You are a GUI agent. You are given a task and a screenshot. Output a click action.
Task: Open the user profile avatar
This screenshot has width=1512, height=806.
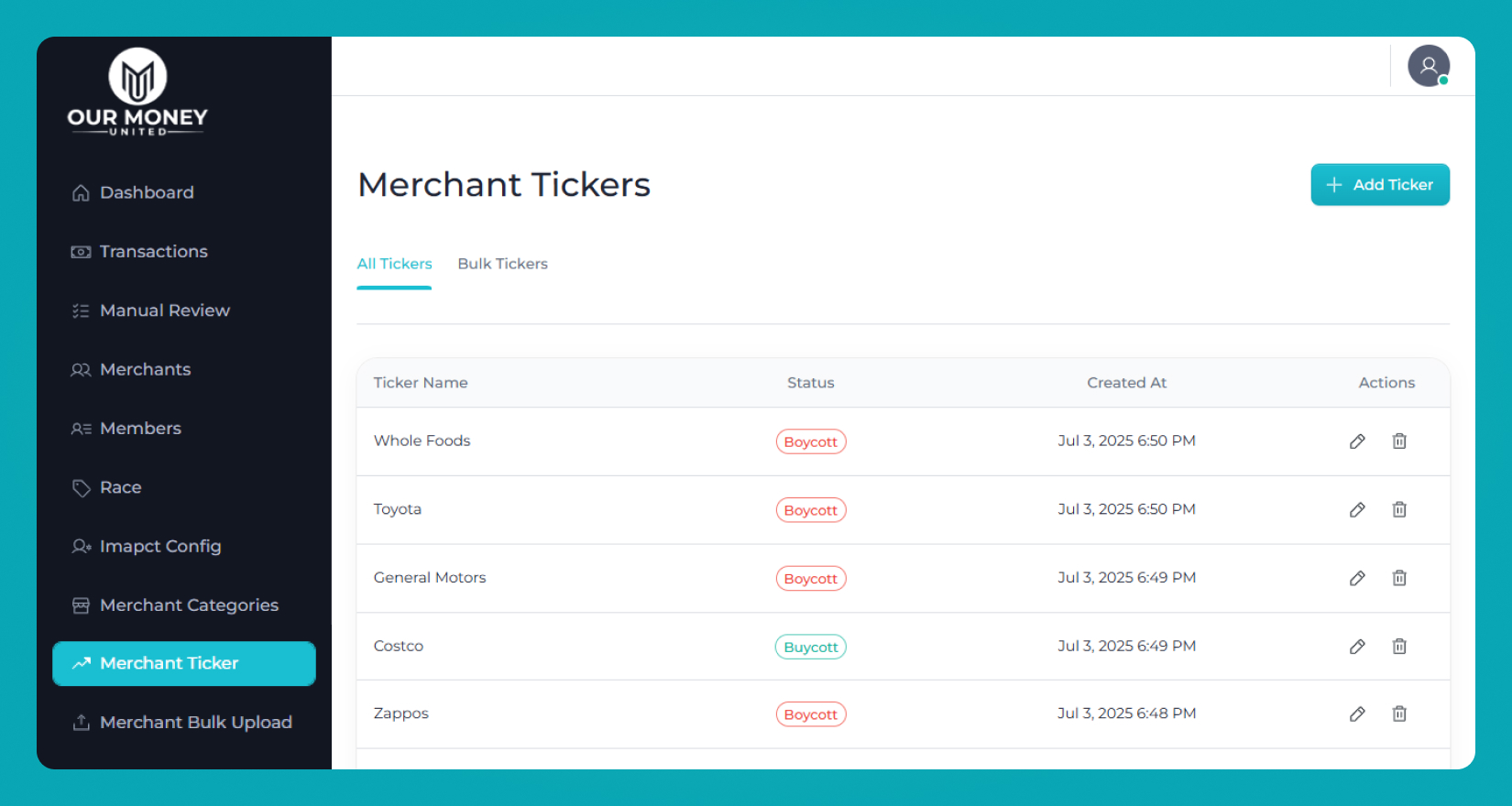1428,66
